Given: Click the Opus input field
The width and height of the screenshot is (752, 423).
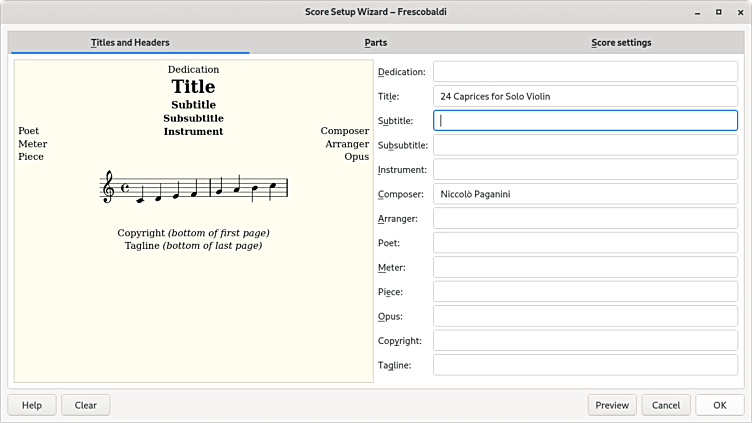Looking at the screenshot, I should point(585,316).
